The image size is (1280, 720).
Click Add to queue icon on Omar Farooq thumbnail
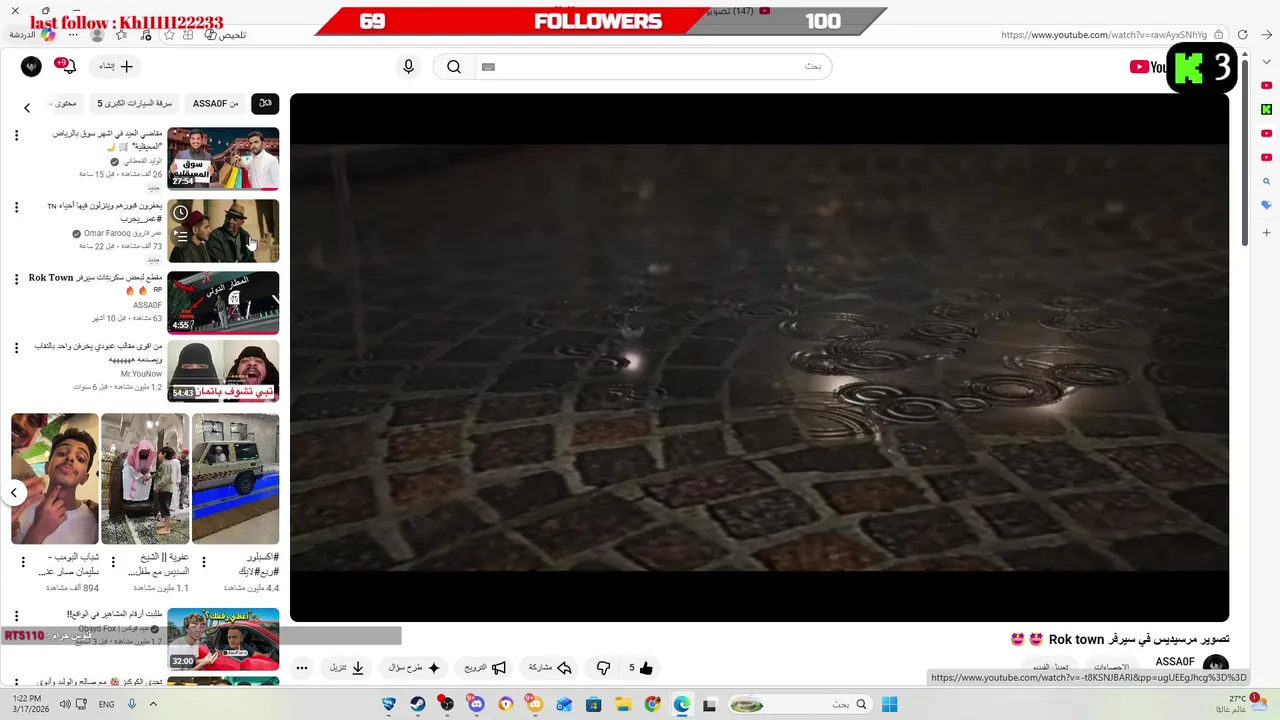(x=180, y=236)
